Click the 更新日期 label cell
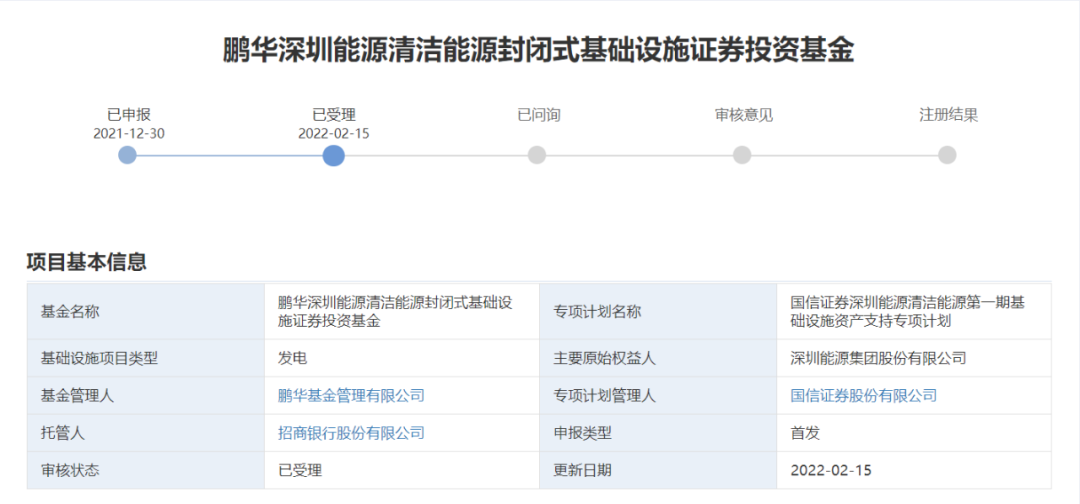This screenshot has height=504, width=1080. pyautogui.click(x=658, y=470)
